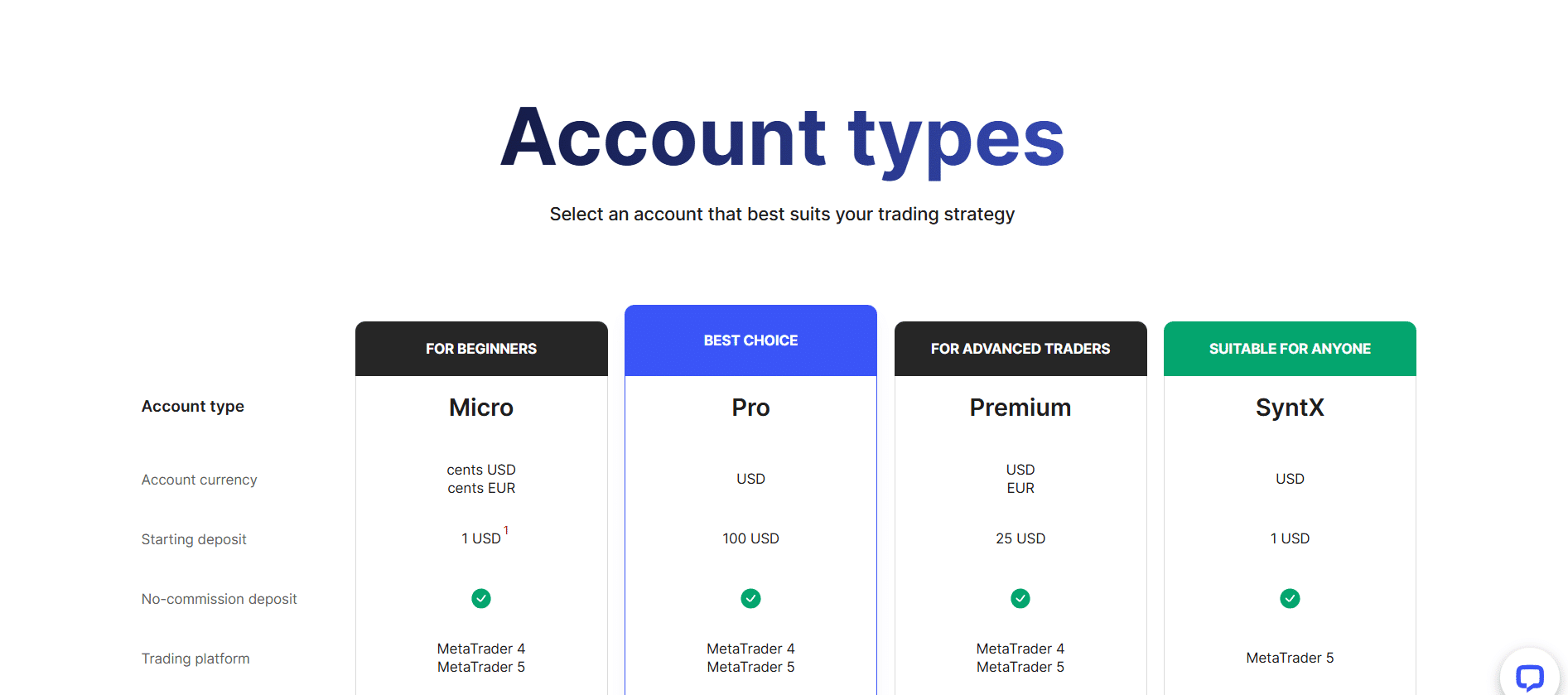The image size is (1568, 695).
Task: Open the starting deposit footnote superscript 1
Action: tap(506, 529)
